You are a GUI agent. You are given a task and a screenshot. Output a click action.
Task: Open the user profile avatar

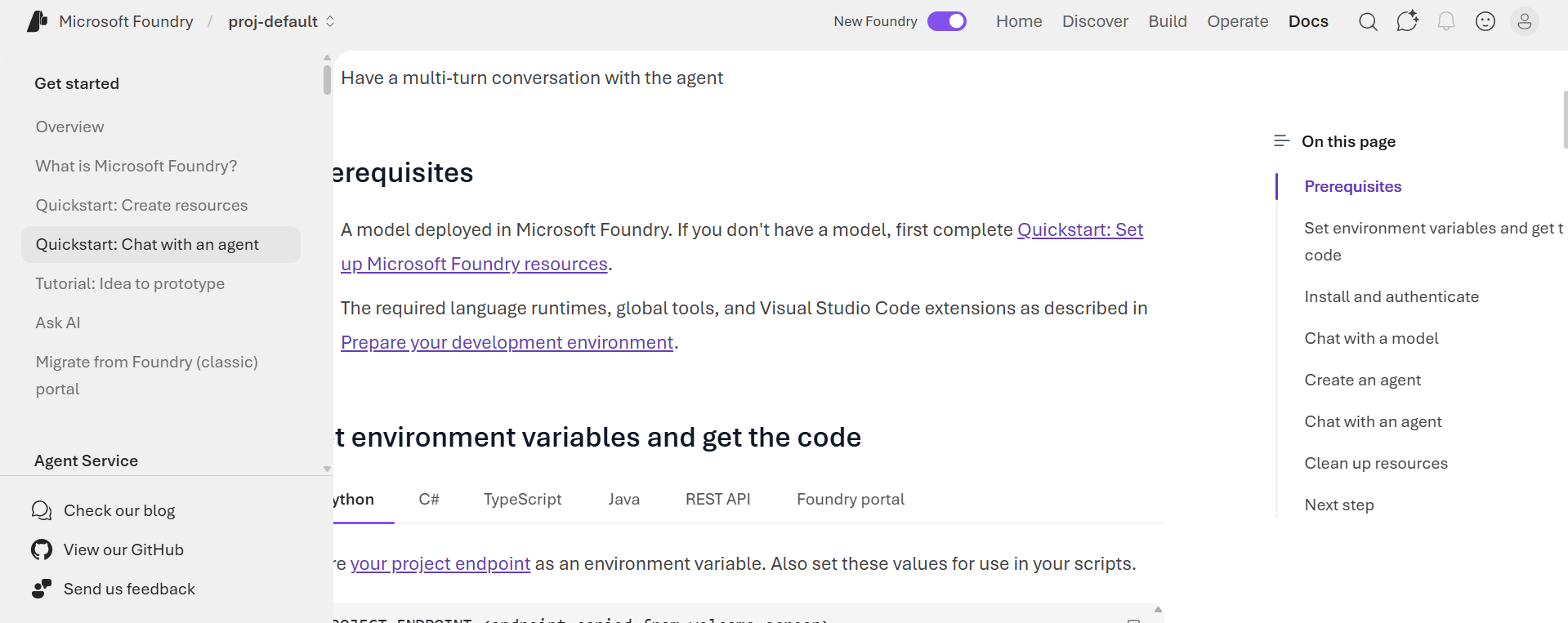(1525, 22)
